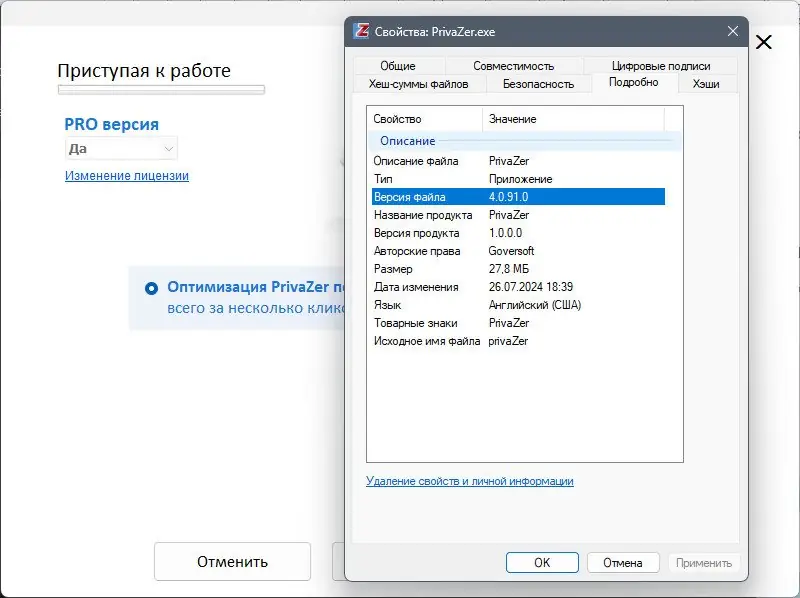The height and width of the screenshot is (598, 800).
Task: Confirm the Properties dialog with OK
Action: click(x=542, y=562)
